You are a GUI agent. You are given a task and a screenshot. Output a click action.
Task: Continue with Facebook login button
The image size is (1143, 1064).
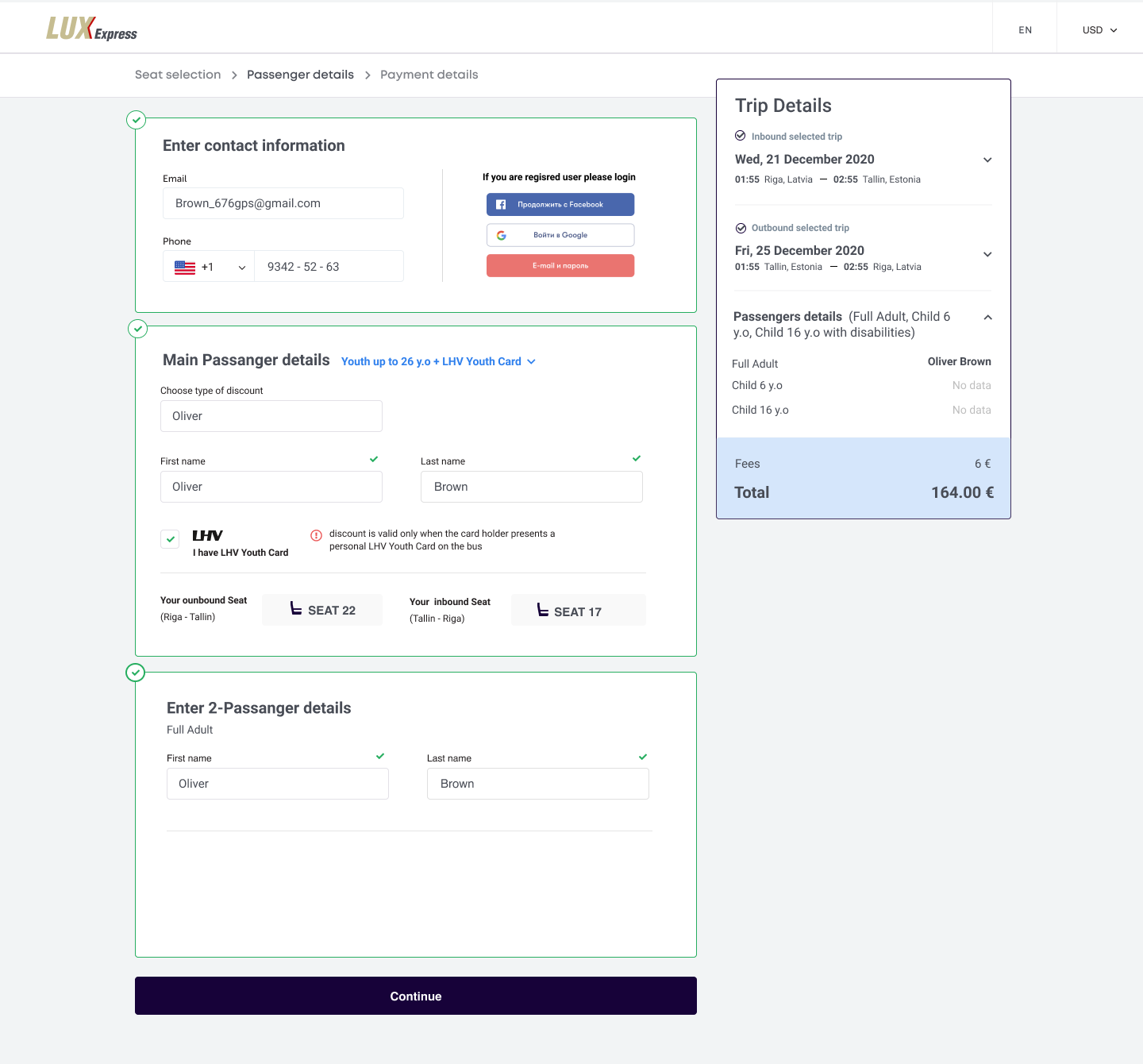[x=560, y=205]
